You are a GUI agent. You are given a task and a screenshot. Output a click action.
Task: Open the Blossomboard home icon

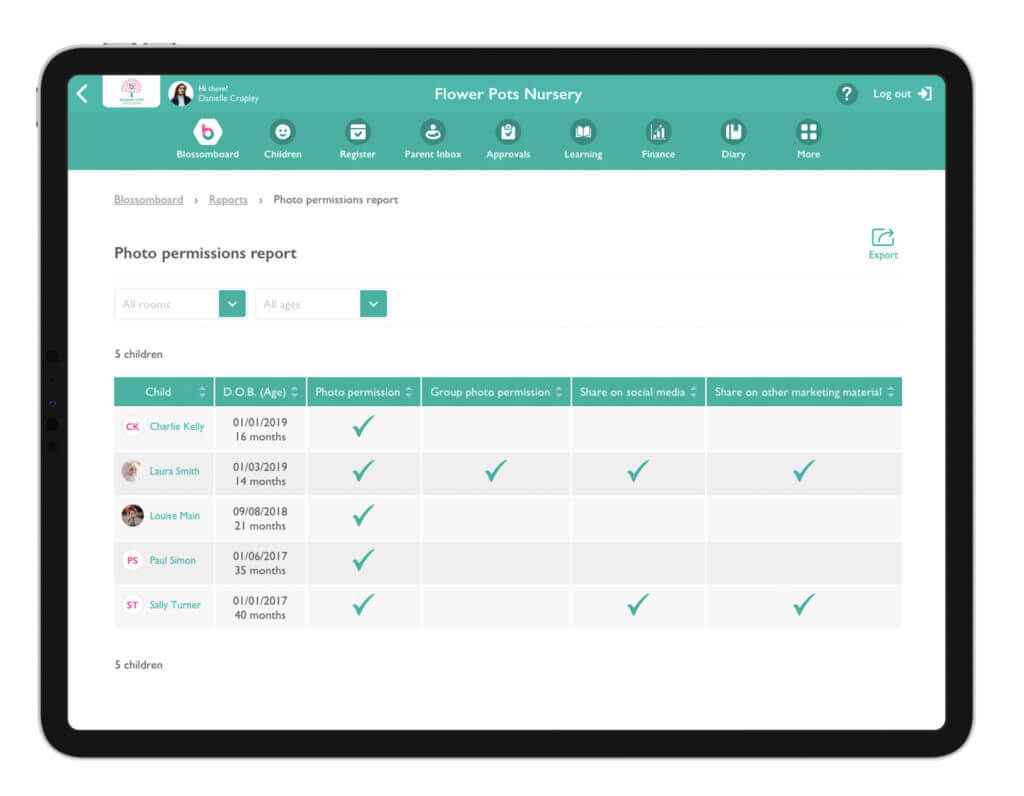(x=208, y=133)
